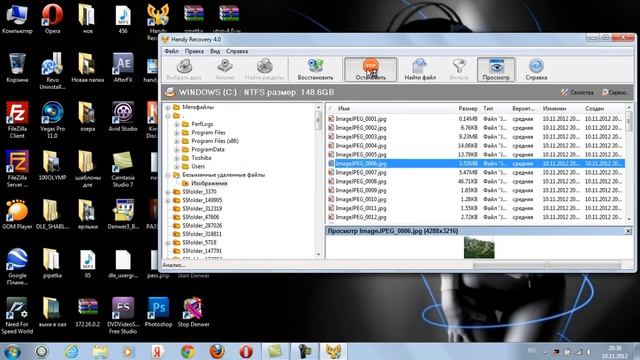
Task: Sort file list by Размер column
Action: [468, 109]
